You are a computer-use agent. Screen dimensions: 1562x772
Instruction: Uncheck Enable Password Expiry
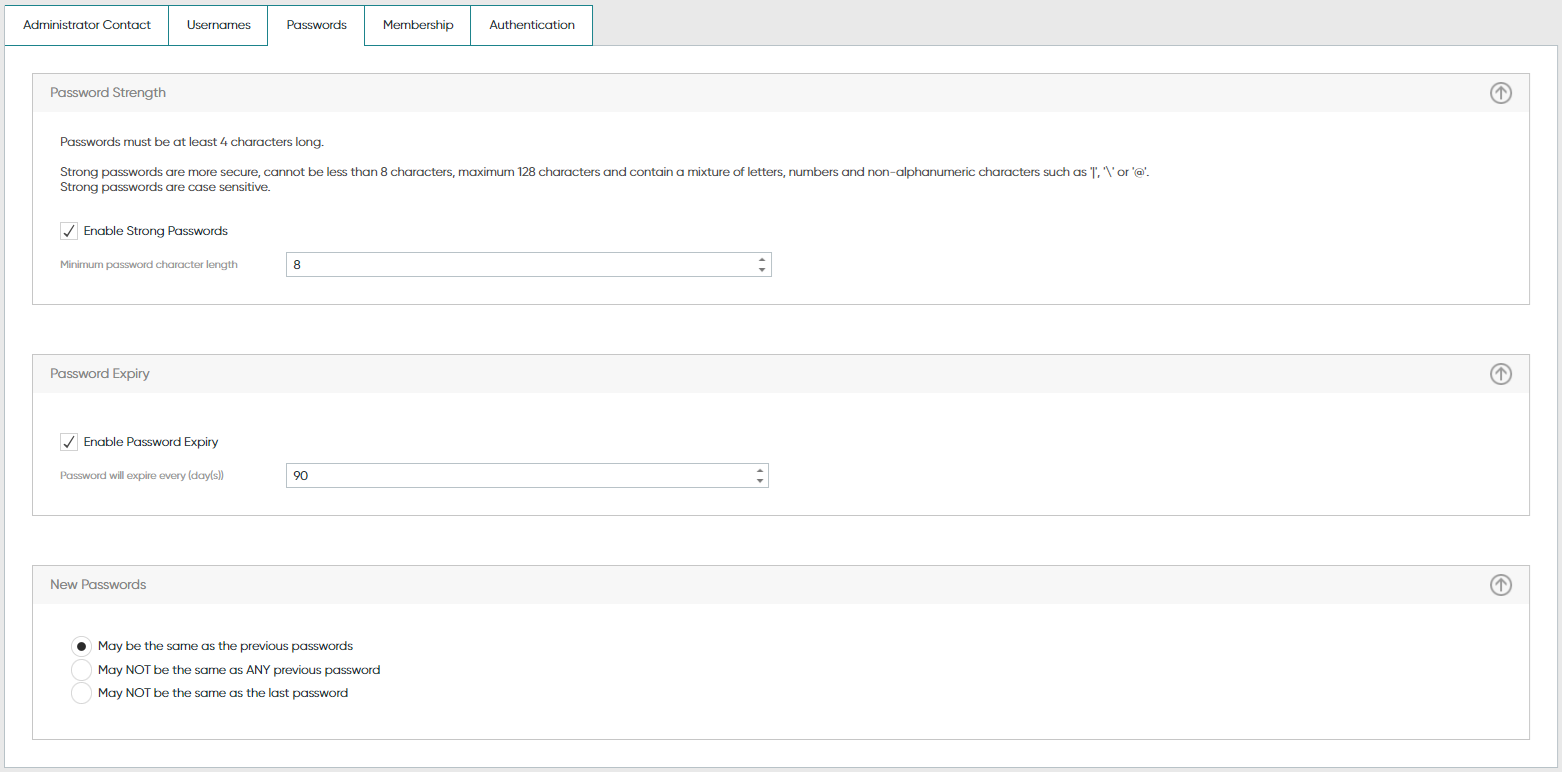click(68, 441)
